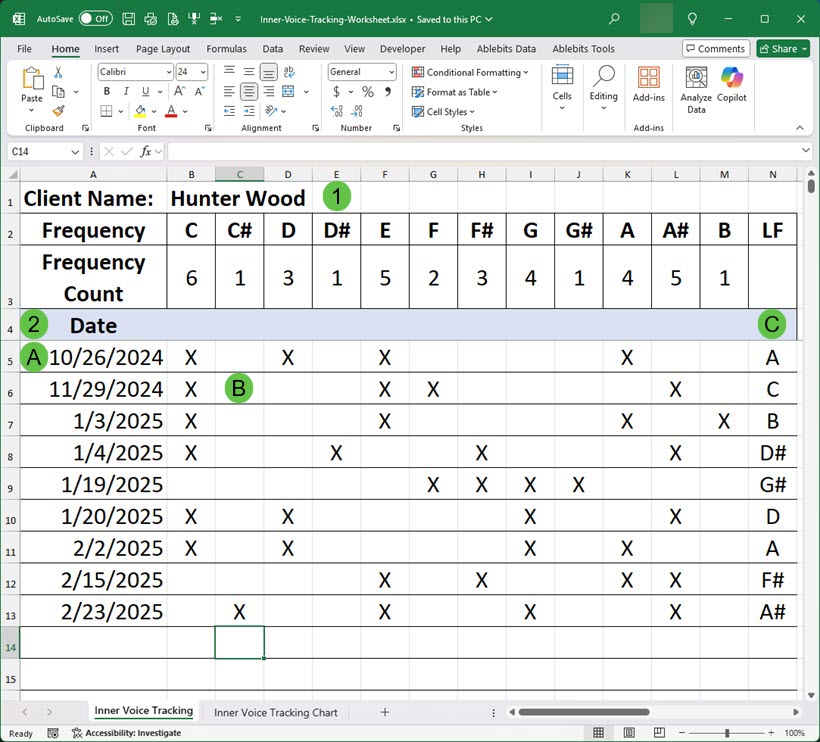The image size is (820, 742).
Task: Expand the Conditional Formatting menu
Action: (470, 72)
